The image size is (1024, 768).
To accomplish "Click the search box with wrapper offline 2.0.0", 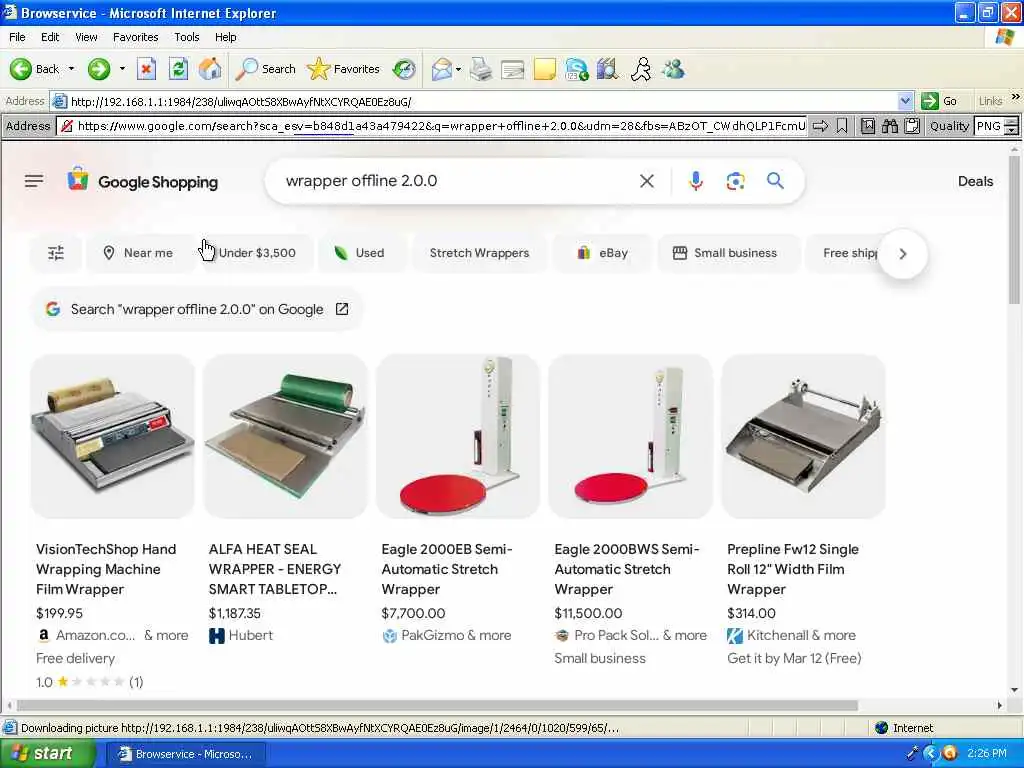I will 457,181.
